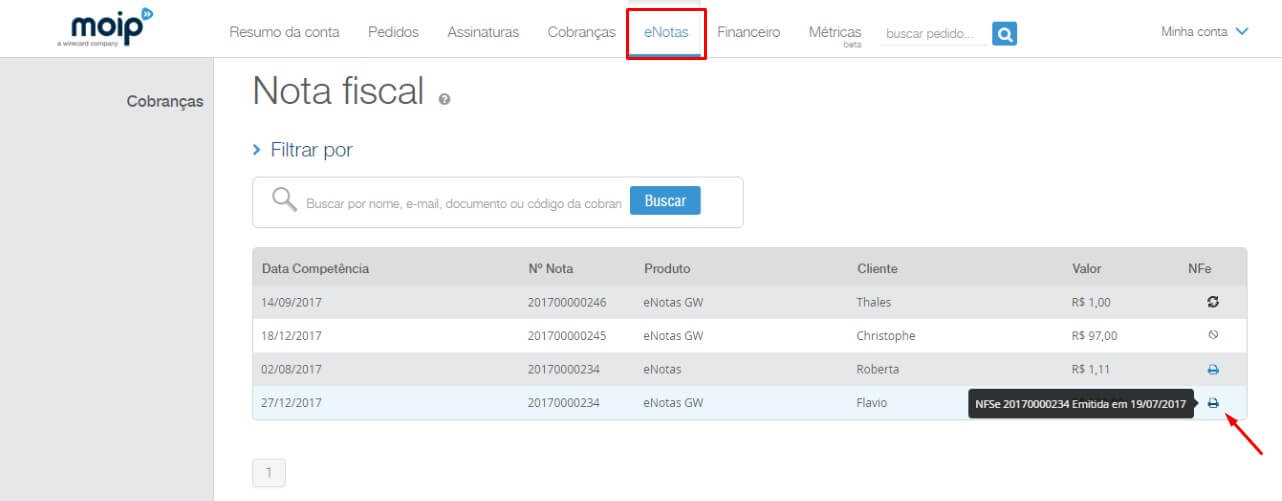
Task: Open the Assinaturas tab
Action: 483,32
